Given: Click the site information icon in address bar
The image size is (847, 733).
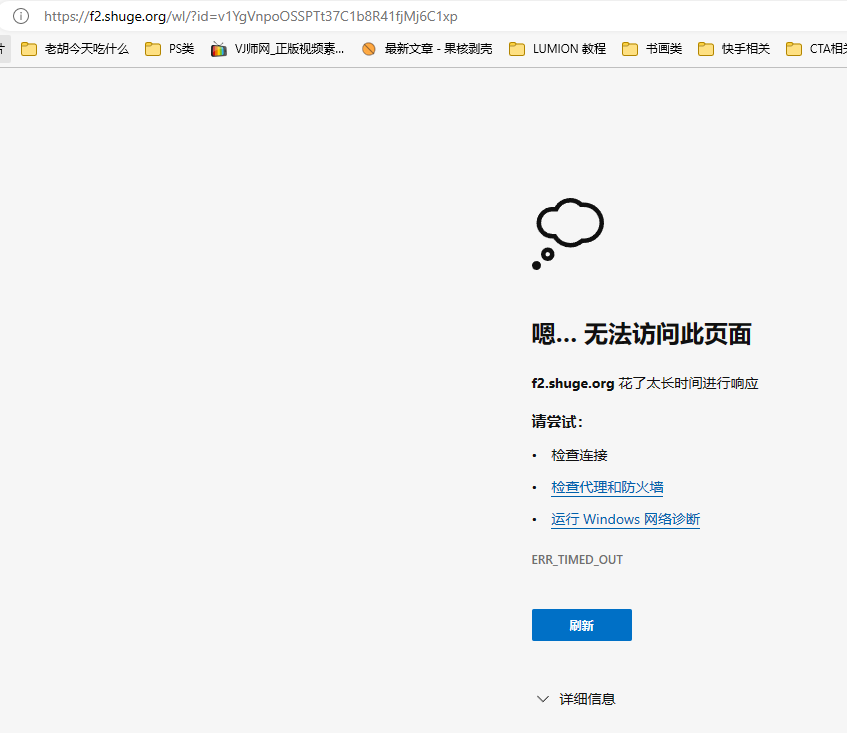Looking at the screenshot, I should pos(22,16).
